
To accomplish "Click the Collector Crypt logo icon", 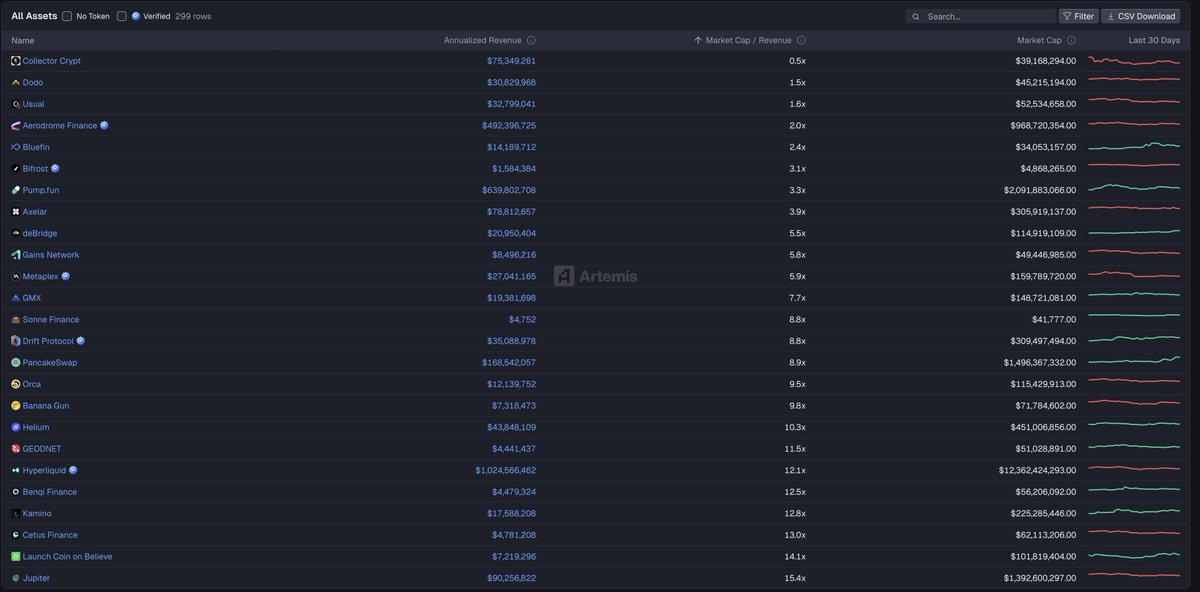I will [x=15, y=61].
